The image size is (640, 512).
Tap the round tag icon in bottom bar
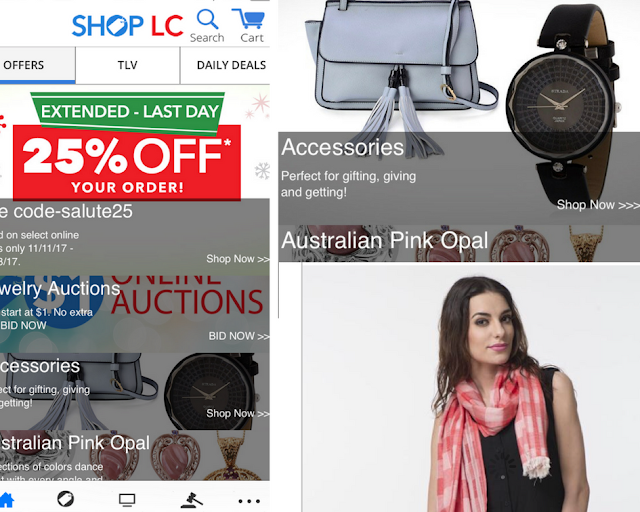coord(65,499)
